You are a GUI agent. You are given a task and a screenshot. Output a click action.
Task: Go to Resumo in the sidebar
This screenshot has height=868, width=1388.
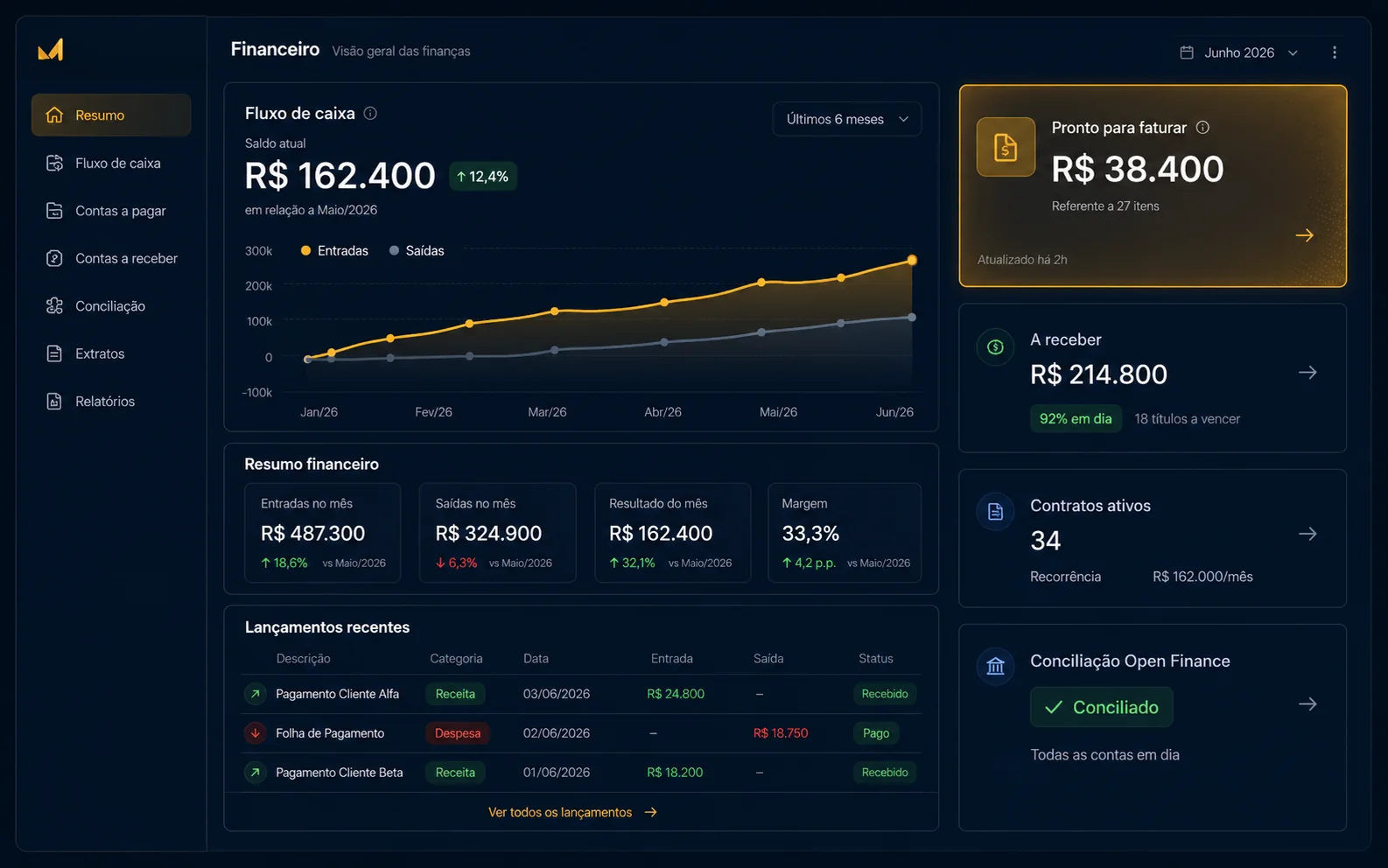click(111, 115)
